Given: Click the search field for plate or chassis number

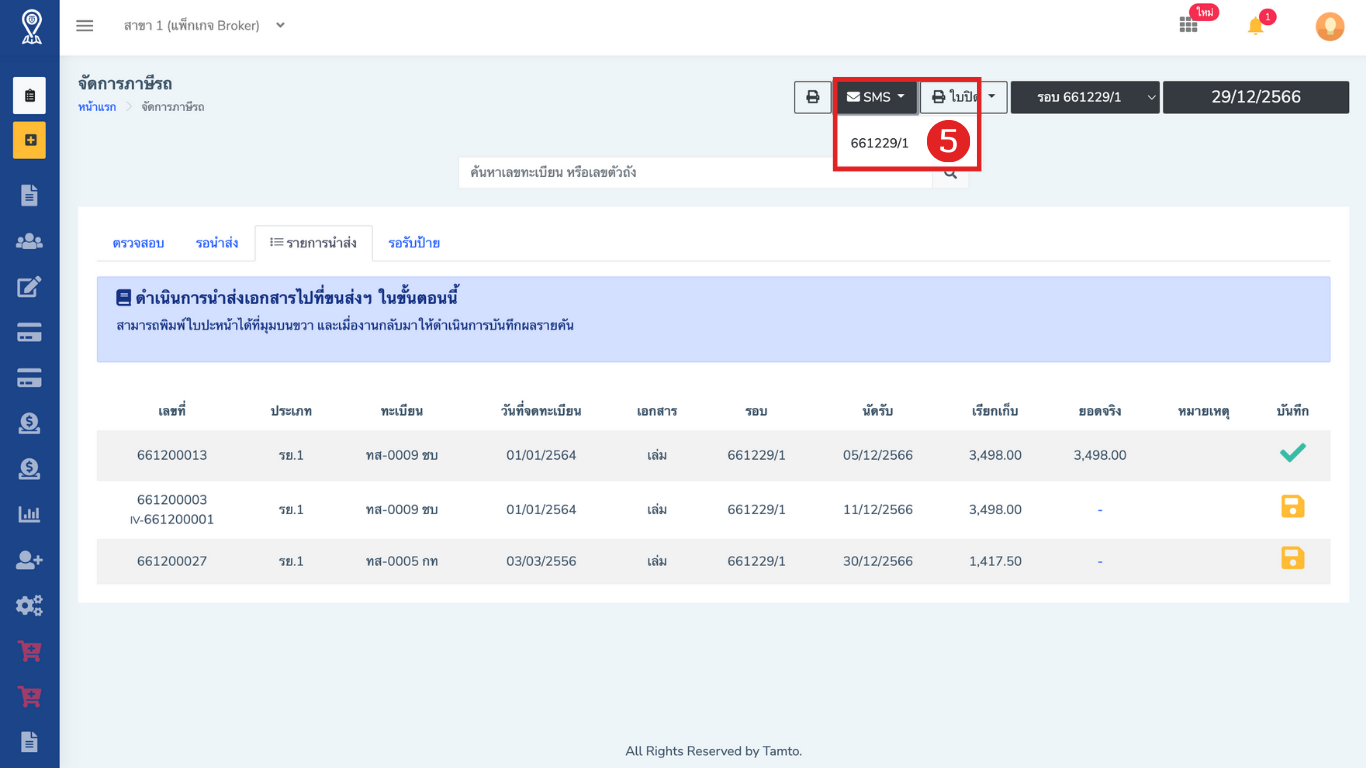Looking at the screenshot, I should tap(696, 173).
